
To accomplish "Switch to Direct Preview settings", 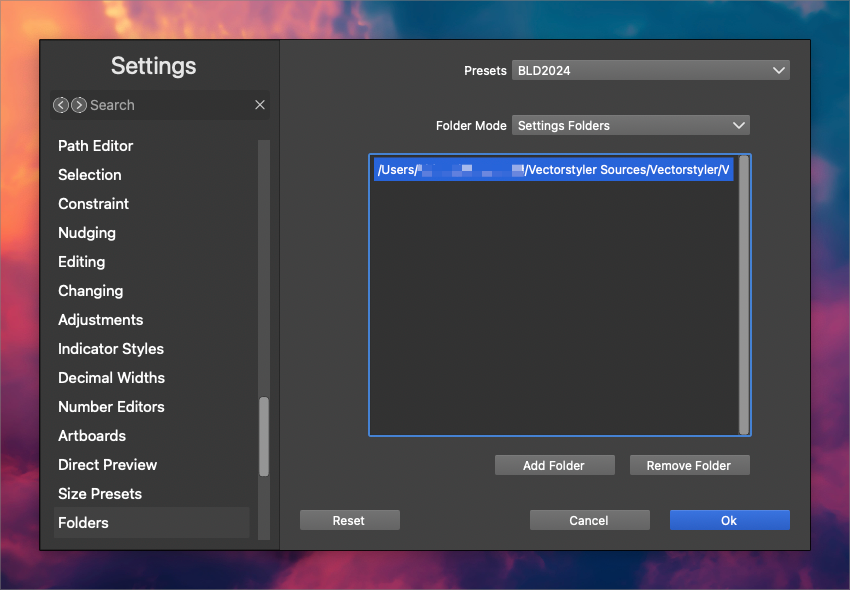I will [x=107, y=465].
